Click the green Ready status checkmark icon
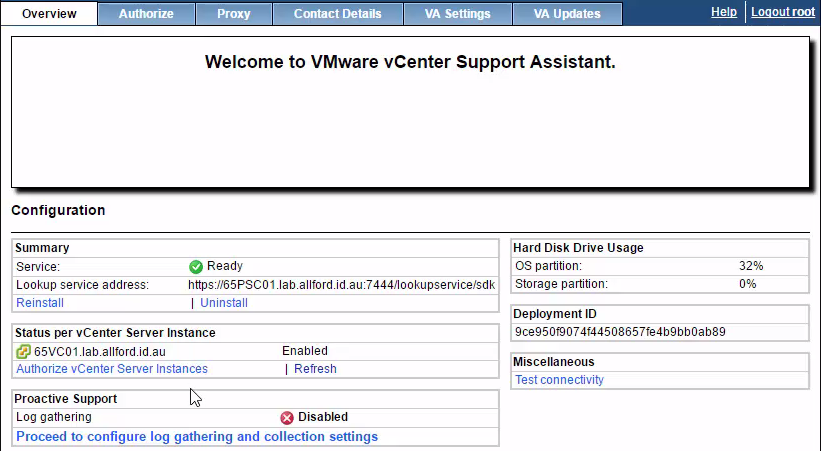 (196, 267)
